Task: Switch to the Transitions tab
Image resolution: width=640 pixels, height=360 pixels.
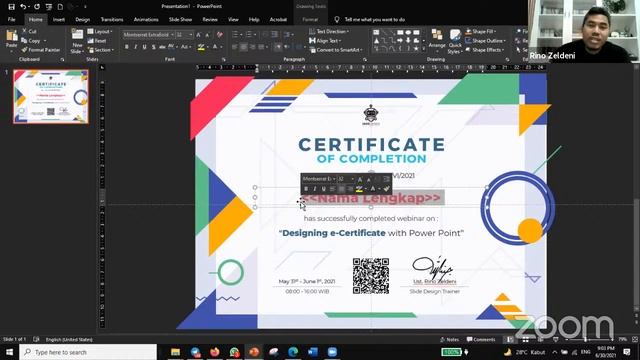Action: pyautogui.click(x=111, y=19)
